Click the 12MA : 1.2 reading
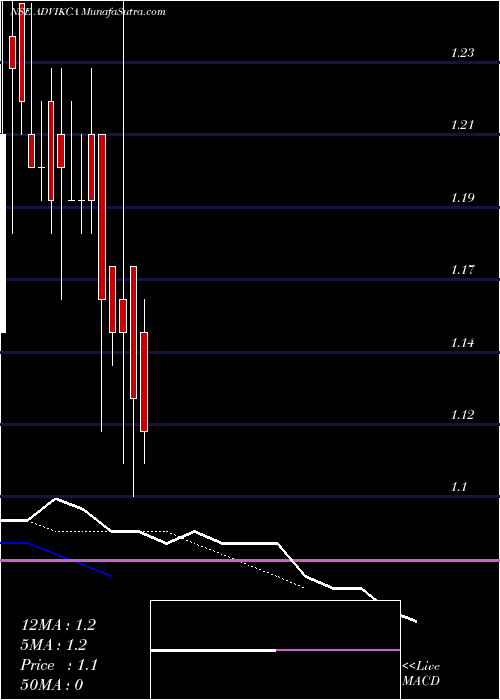The height and width of the screenshot is (700, 500). tap(58, 625)
